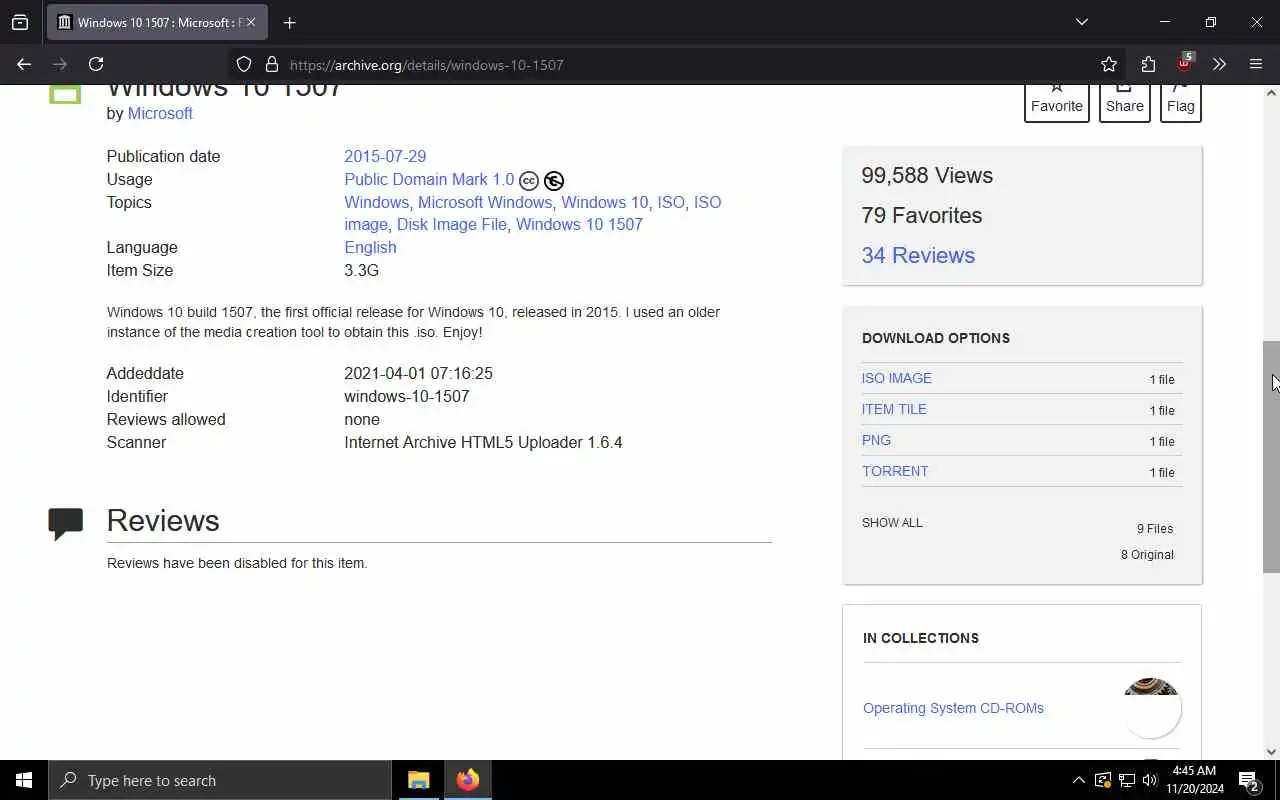
Task: Click the network tray icon
Action: pos(1126,780)
